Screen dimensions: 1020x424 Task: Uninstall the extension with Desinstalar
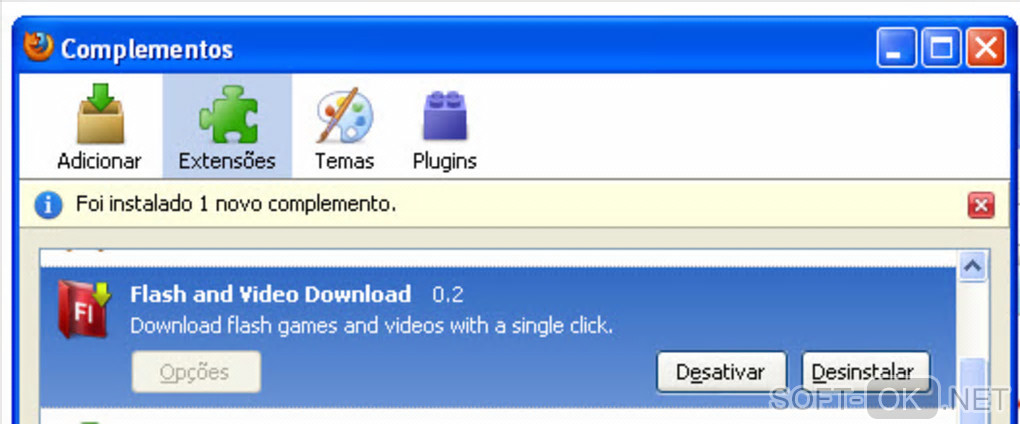866,372
